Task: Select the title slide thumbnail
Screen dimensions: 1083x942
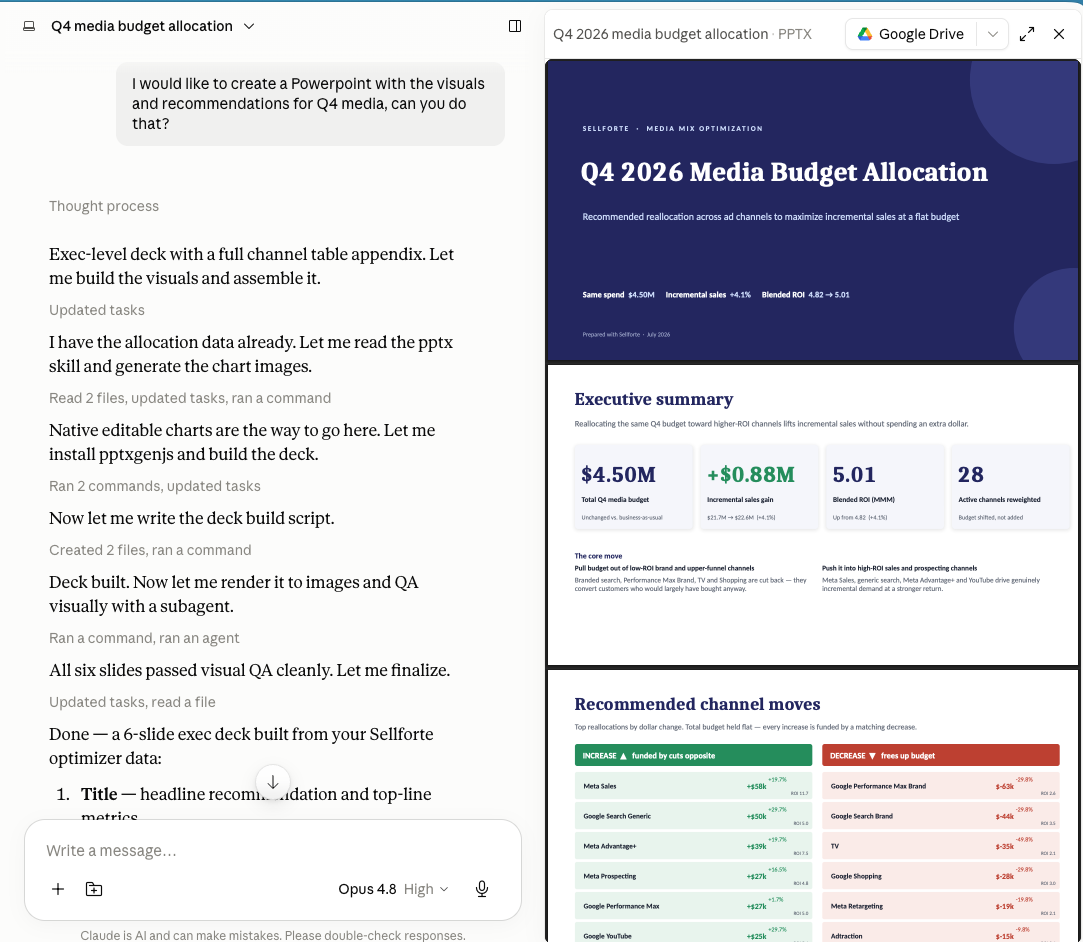Action: [813, 211]
